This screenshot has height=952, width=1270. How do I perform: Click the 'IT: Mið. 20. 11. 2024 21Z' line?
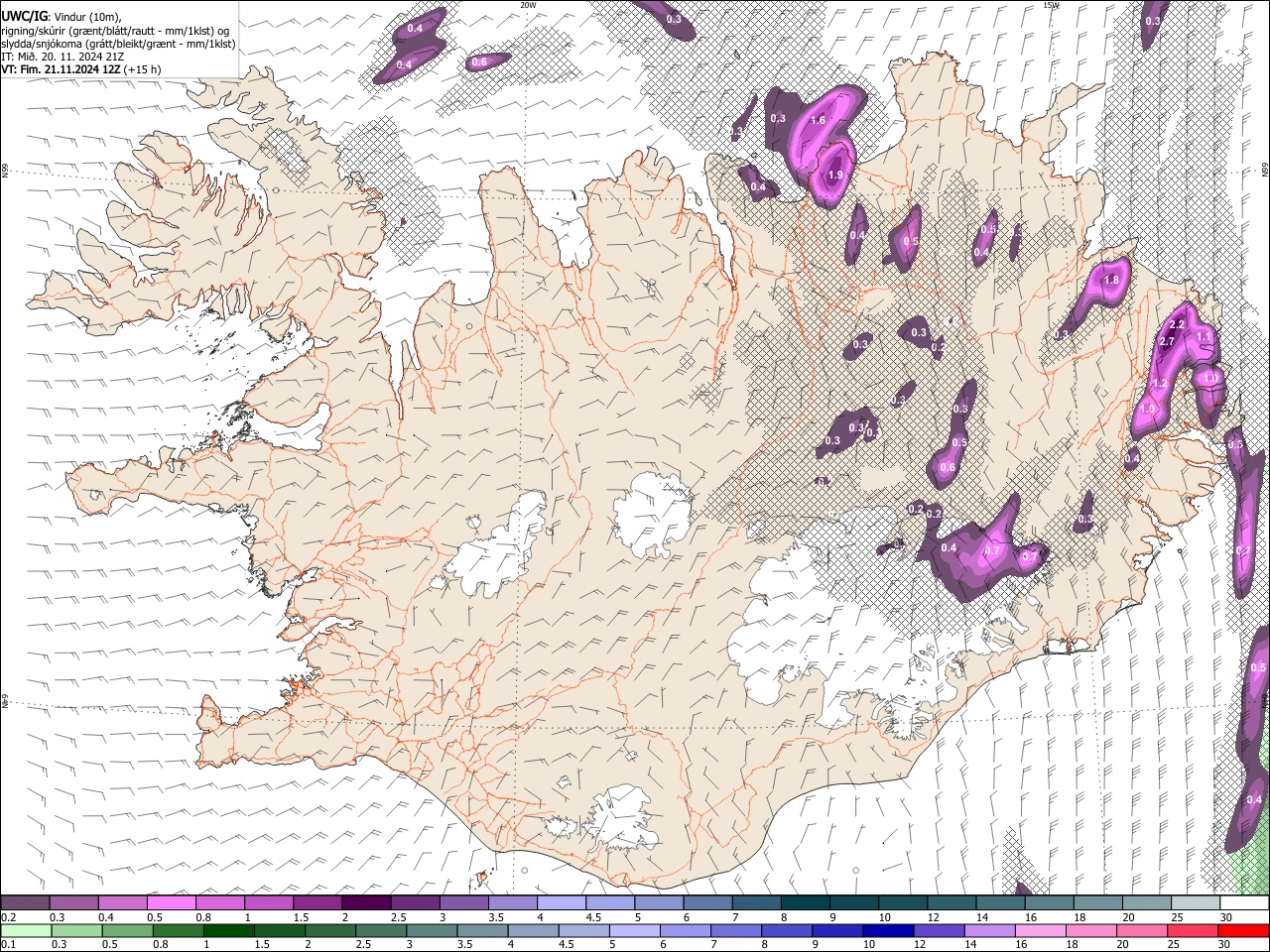(63, 57)
